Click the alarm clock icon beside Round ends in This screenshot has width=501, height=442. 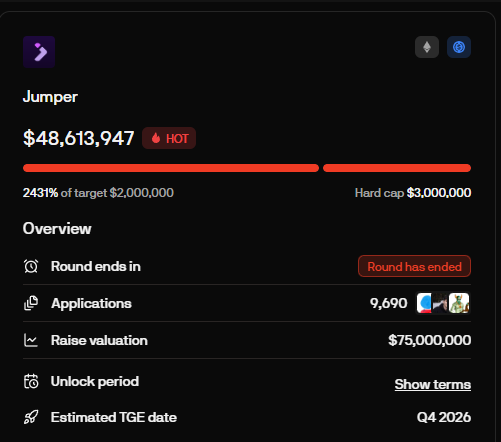(31, 266)
